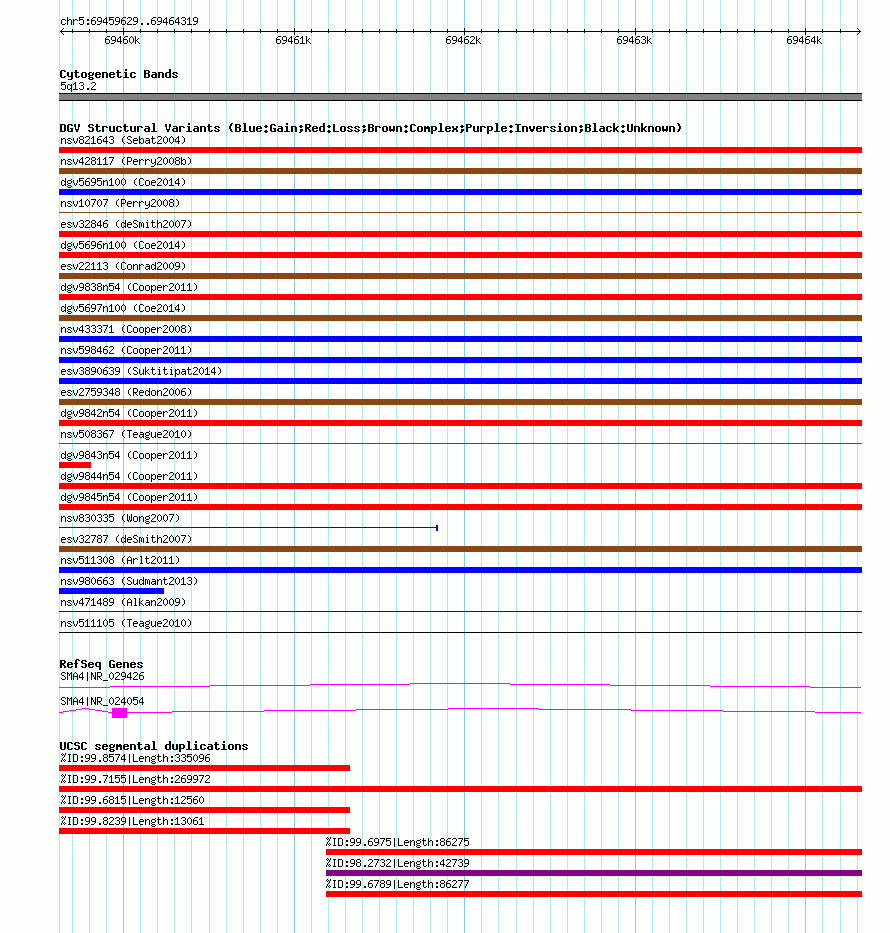The width and height of the screenshot is (890, 933).
Task: Select dgv5695n100 (Coe2014) variant label
Action: coord(123,182)
